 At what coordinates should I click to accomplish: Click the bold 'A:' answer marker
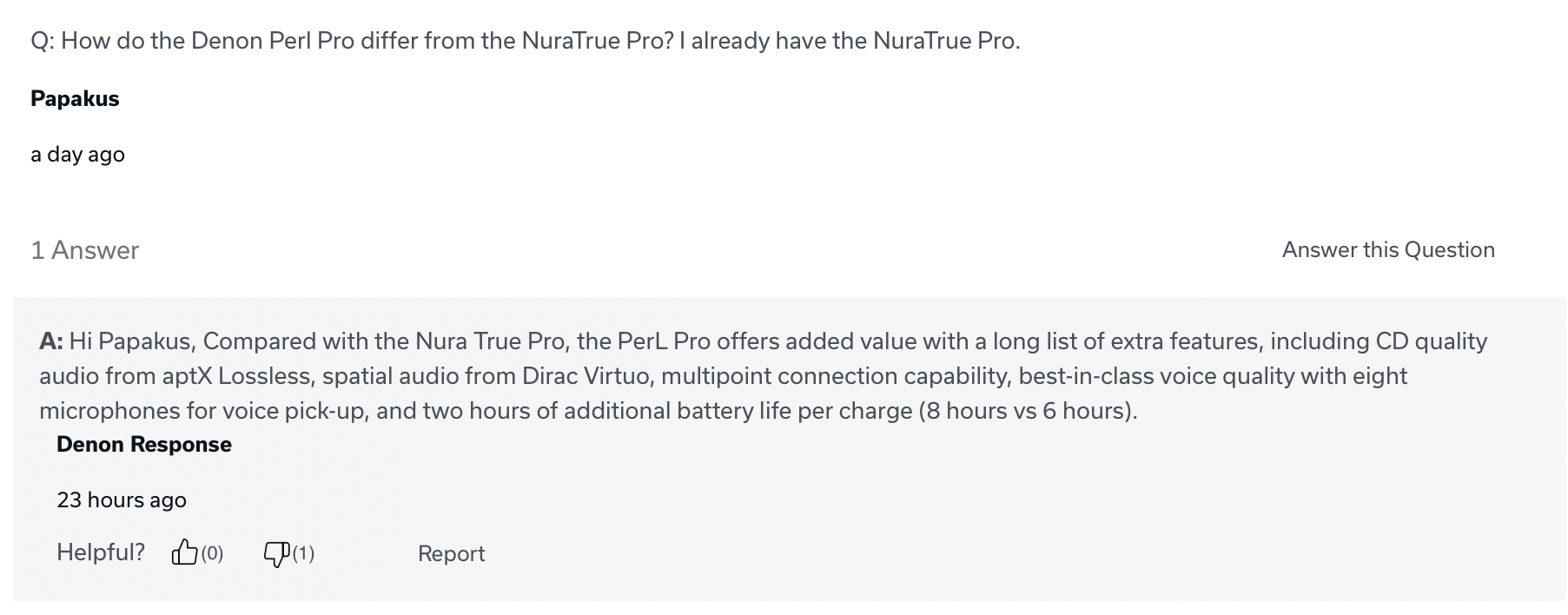[51, 341]
